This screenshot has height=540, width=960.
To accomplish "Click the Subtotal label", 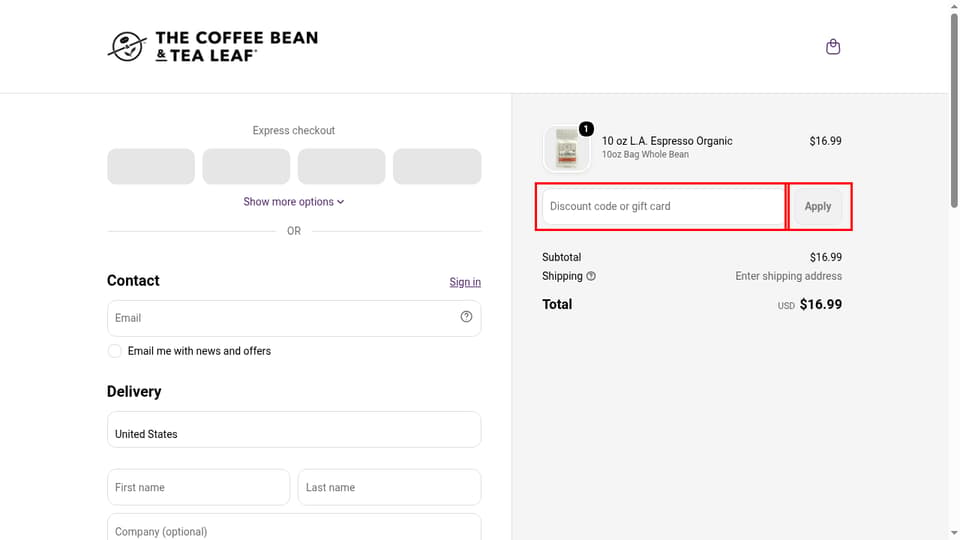I will [x=561, y=257].
